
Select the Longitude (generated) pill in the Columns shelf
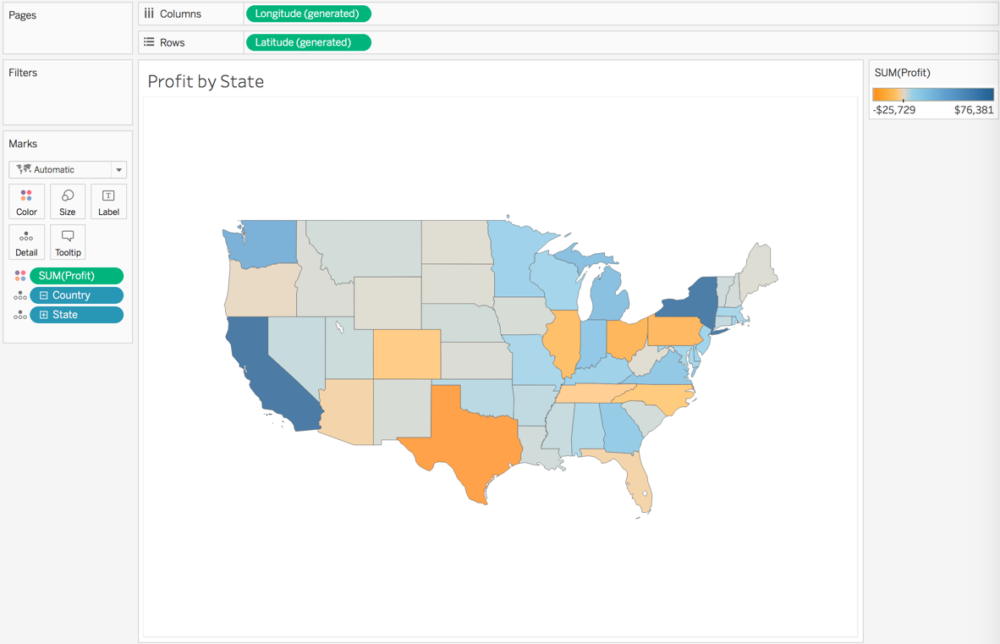(x=309, y=13)
